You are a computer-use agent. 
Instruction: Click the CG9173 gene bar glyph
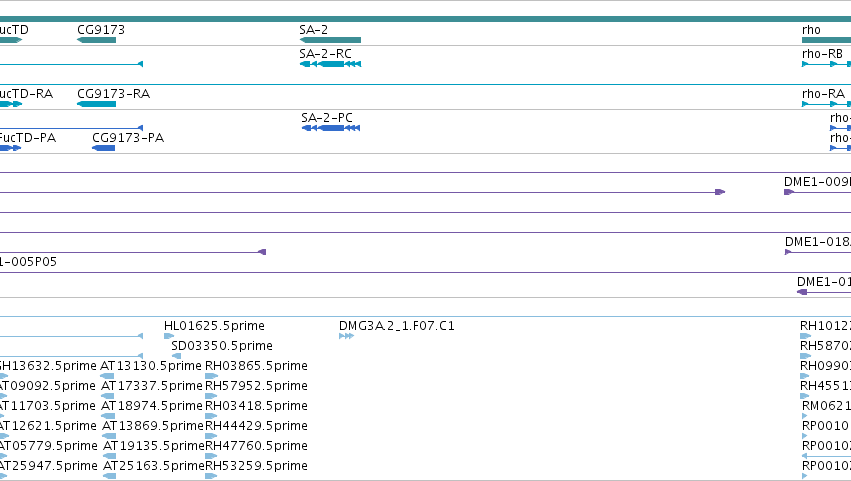click(97, 40)
